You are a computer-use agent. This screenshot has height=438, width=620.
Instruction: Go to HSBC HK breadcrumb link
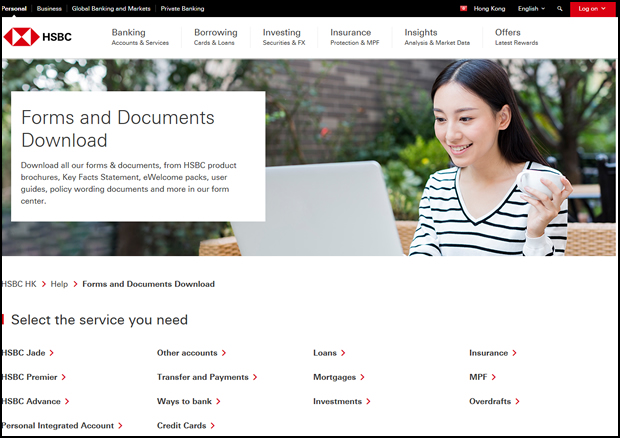(19, 284)
